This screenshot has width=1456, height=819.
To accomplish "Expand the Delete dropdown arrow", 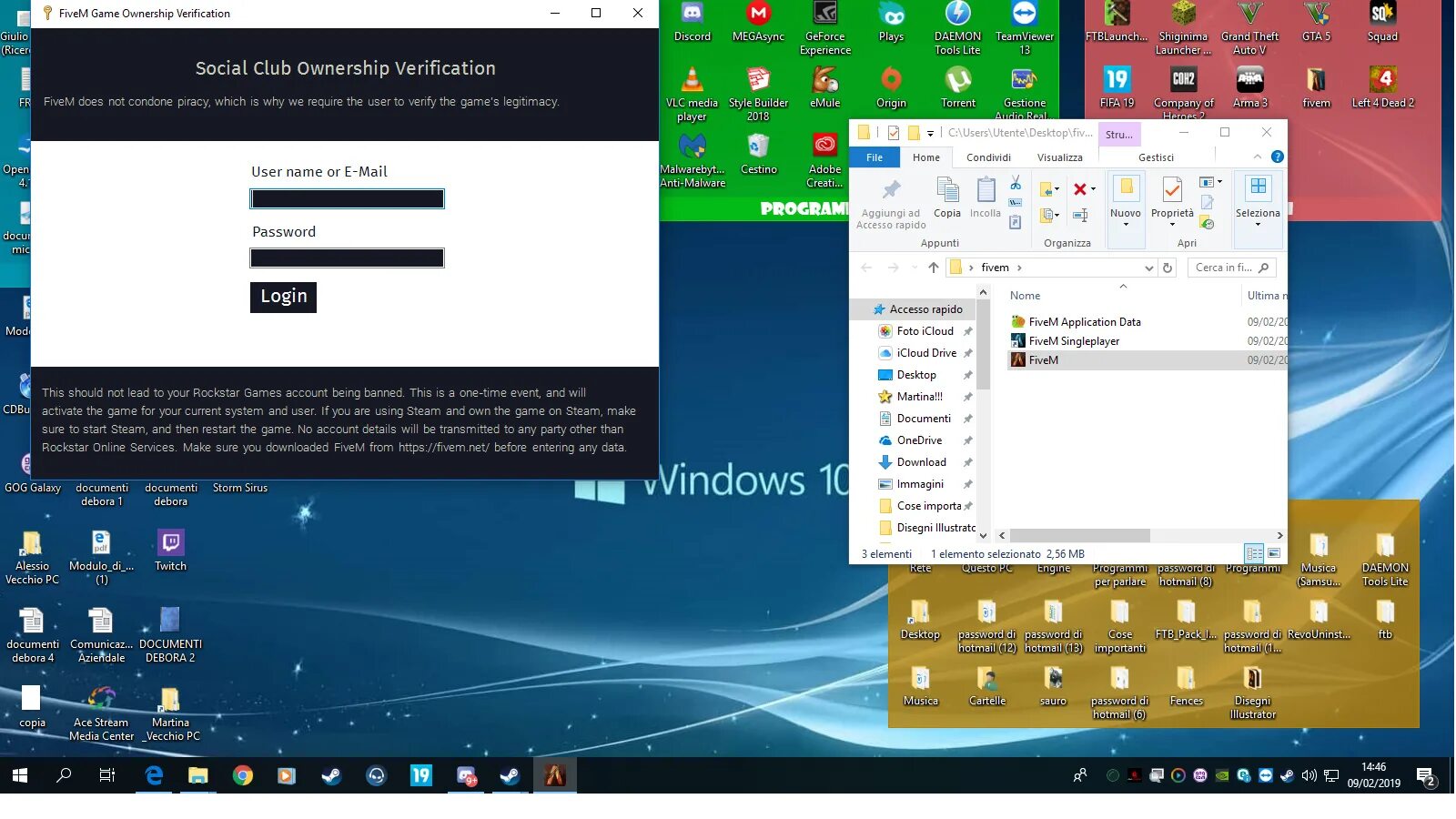I will (1093, 189).
